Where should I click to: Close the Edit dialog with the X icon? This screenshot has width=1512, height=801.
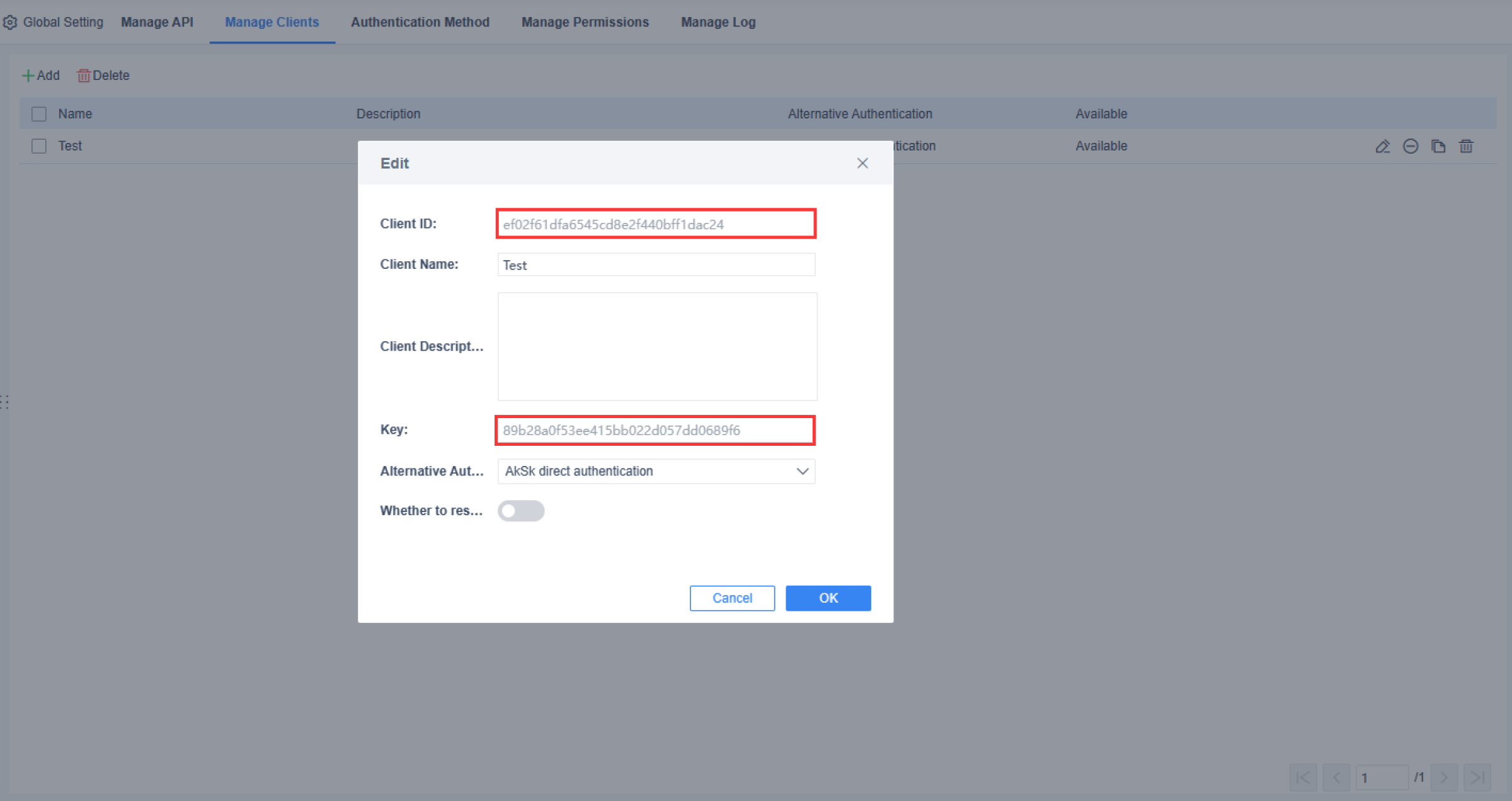(862, 163)
